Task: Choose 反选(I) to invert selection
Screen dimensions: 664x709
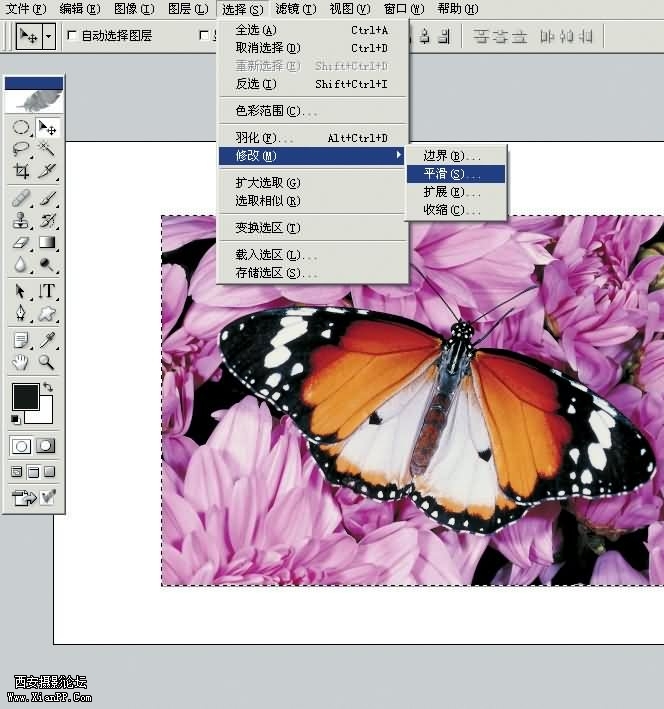Action: [312, 84]
